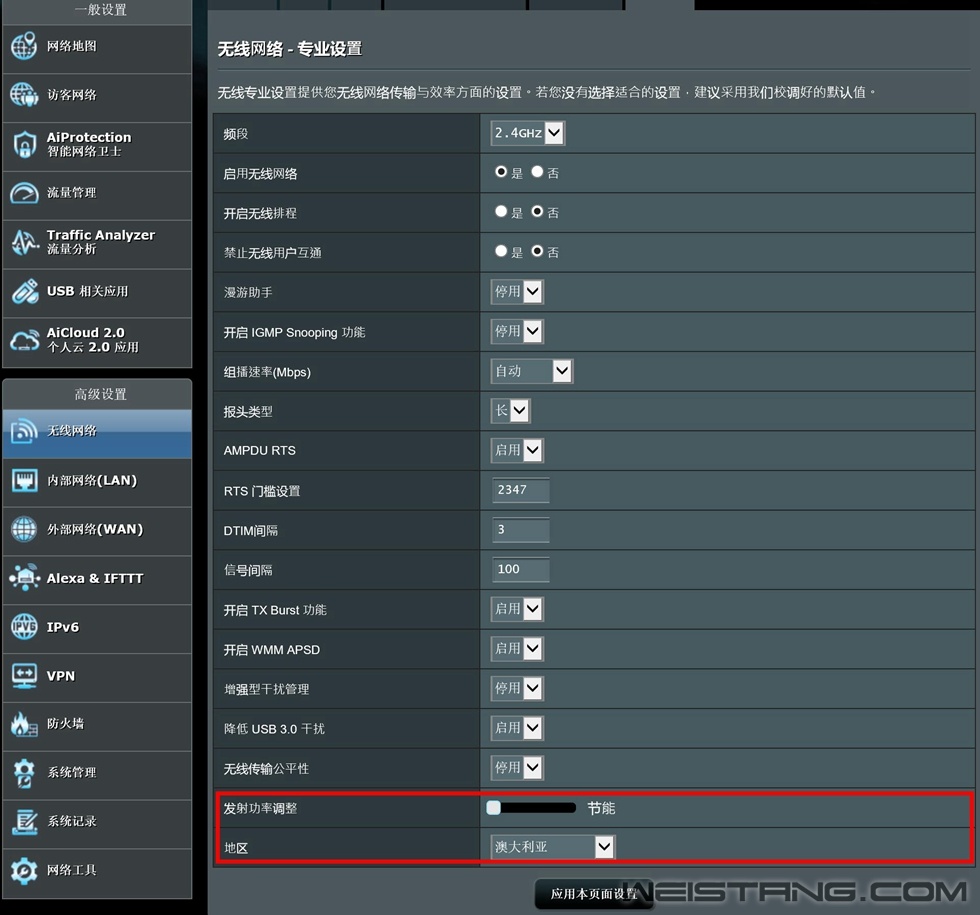The height and width of the screenshot is (915, 980).
Task: Click the Traffic Analyzer icon
Action: pos(24,242)
